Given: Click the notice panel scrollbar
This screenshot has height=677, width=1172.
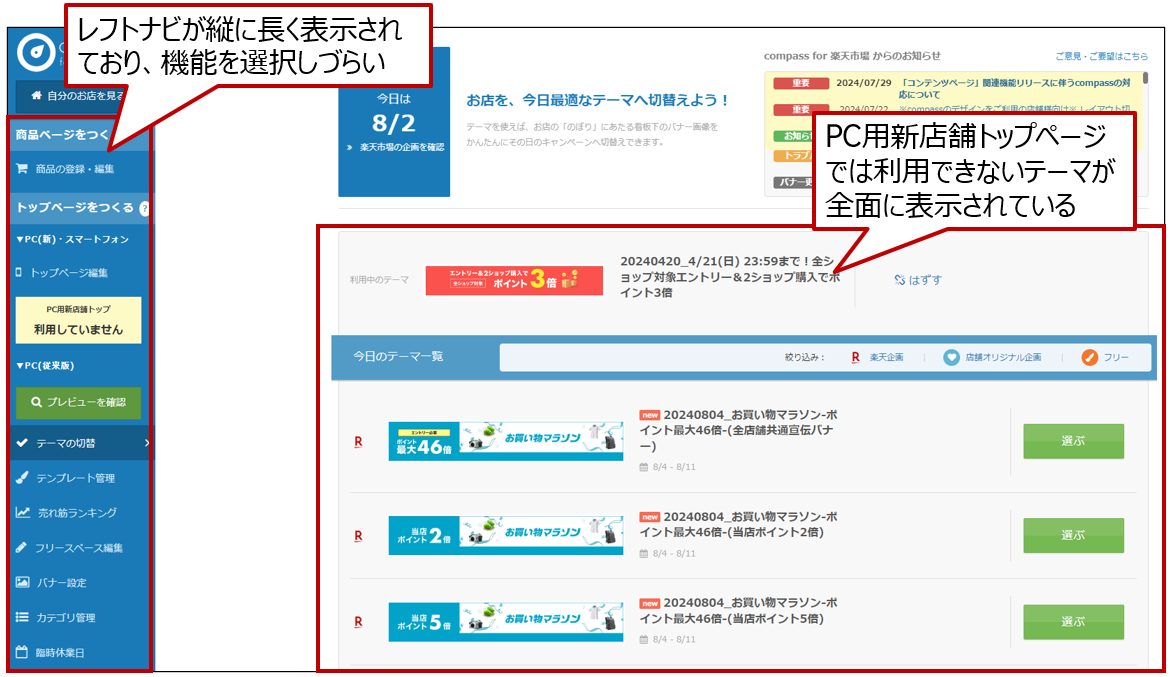Looking at the screenshot, I should [1145, 78].
